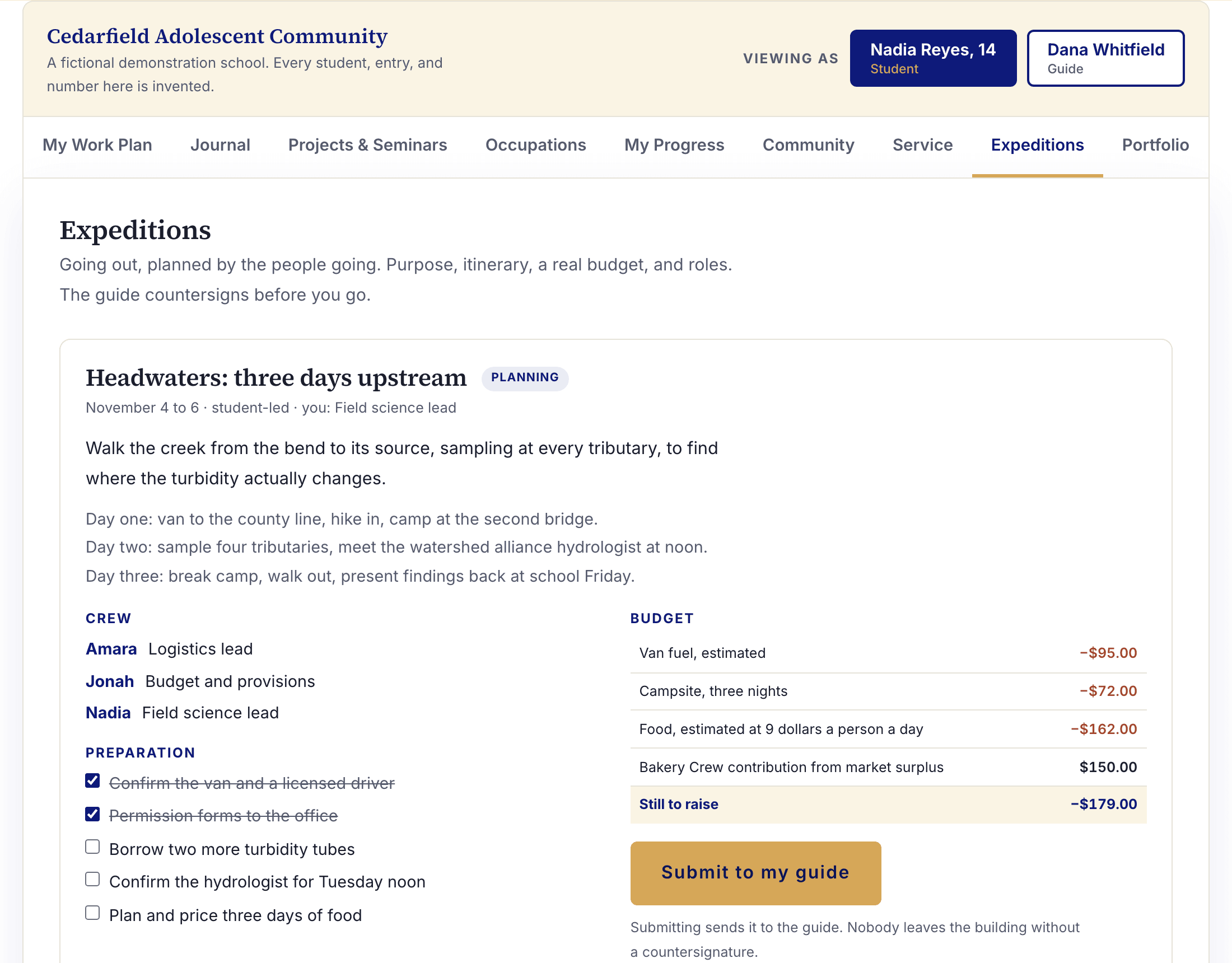Click crew member name Amara

pos(111,649)
